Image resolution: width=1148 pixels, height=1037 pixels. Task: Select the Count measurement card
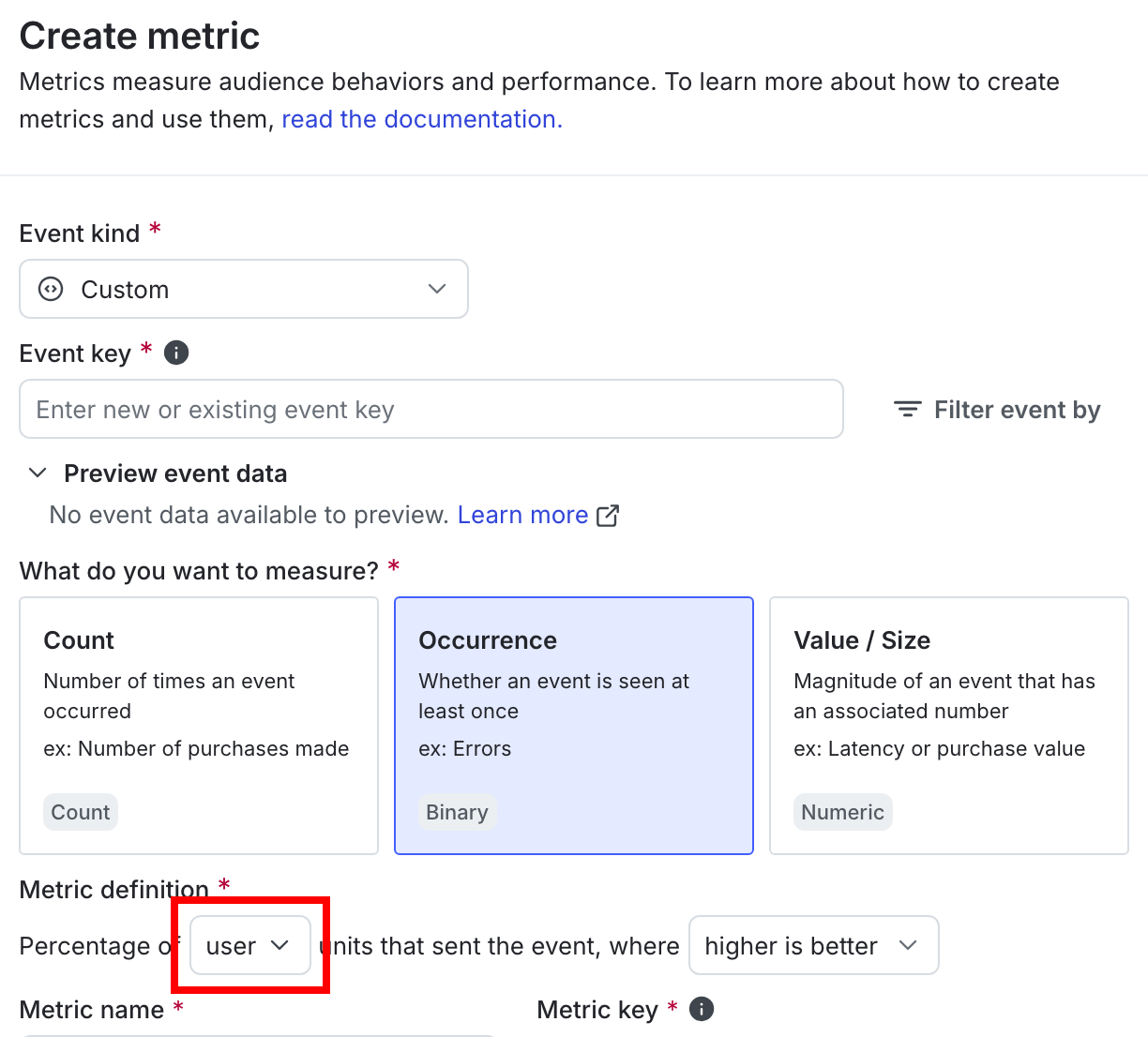click(198, 725)
